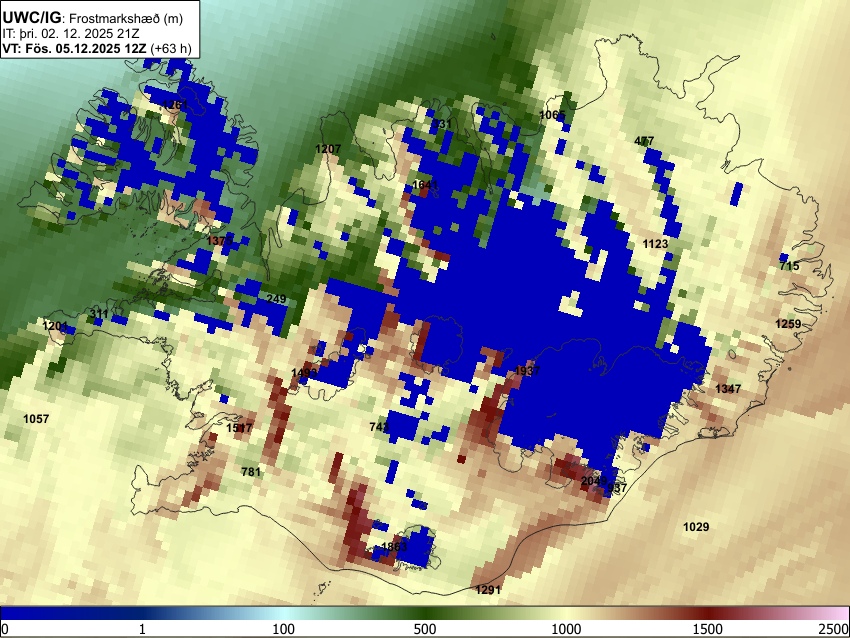Click the map value 1123
850x638 pixels.
655,244
